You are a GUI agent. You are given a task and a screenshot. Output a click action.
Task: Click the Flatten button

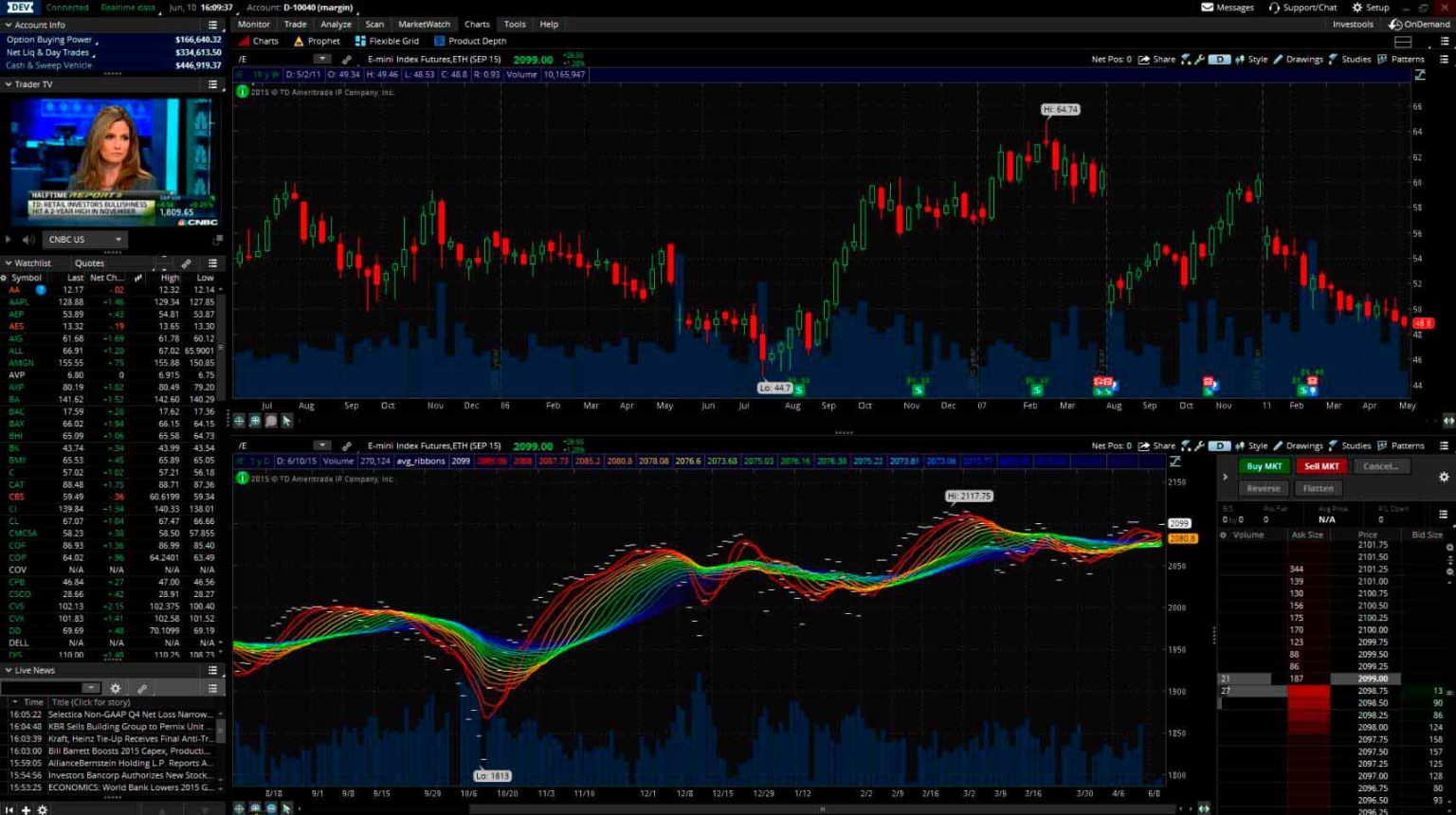point(1318,489)
